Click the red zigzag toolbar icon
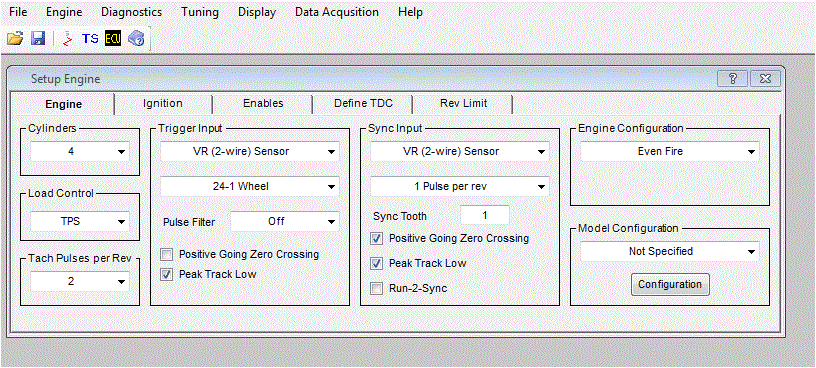 (x=68, y=39)
